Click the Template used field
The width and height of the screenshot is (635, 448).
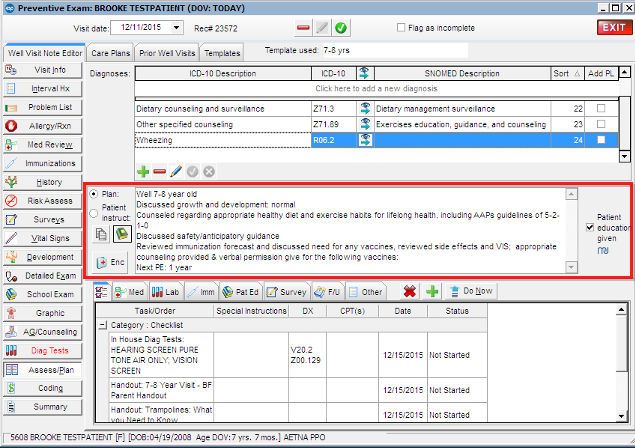point(395,51)
